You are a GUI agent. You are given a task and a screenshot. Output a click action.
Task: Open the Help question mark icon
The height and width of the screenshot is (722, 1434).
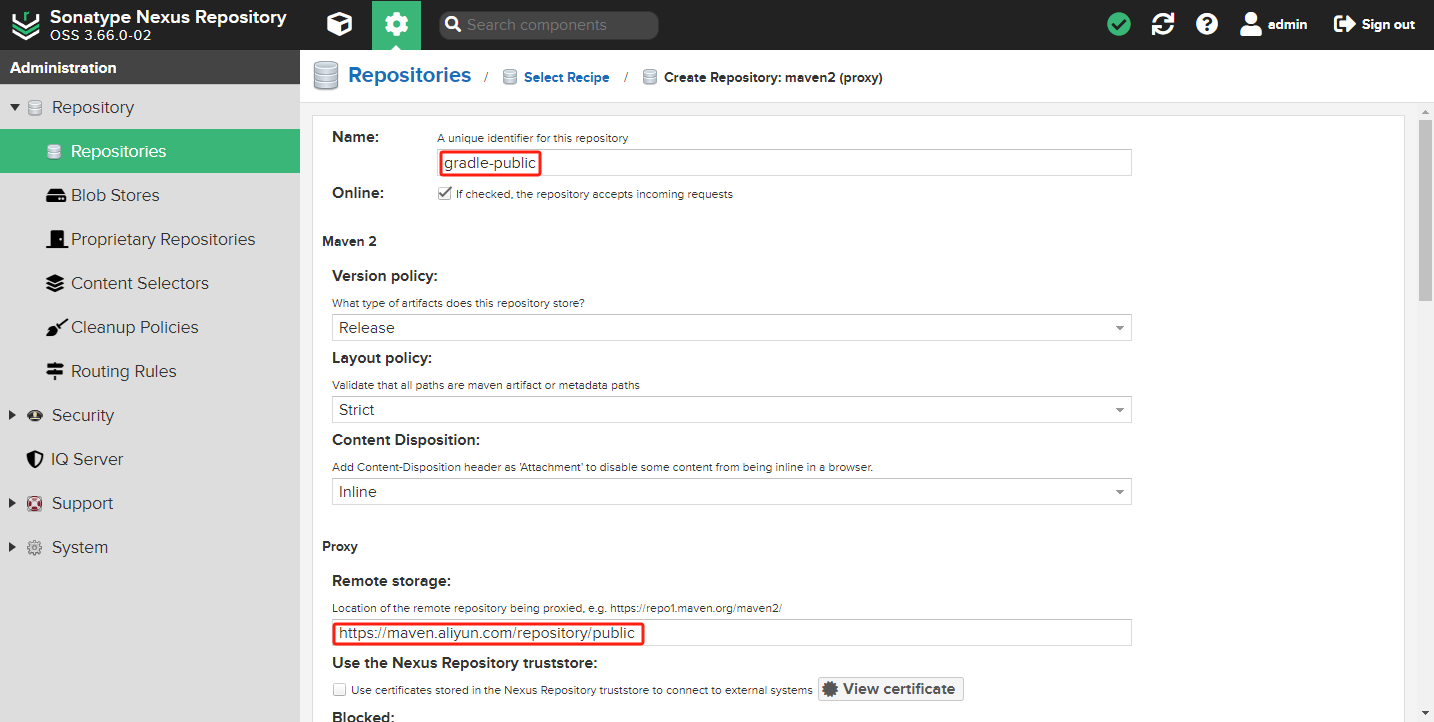click(x=1207, y=25)
